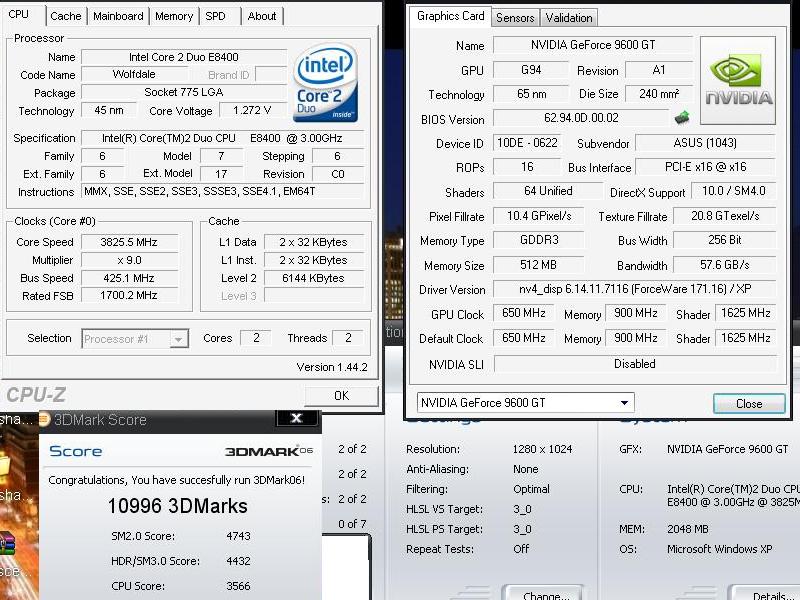Click the Intel Core 2 Duo logo
The image size is (800, 600).
[326, 83]
